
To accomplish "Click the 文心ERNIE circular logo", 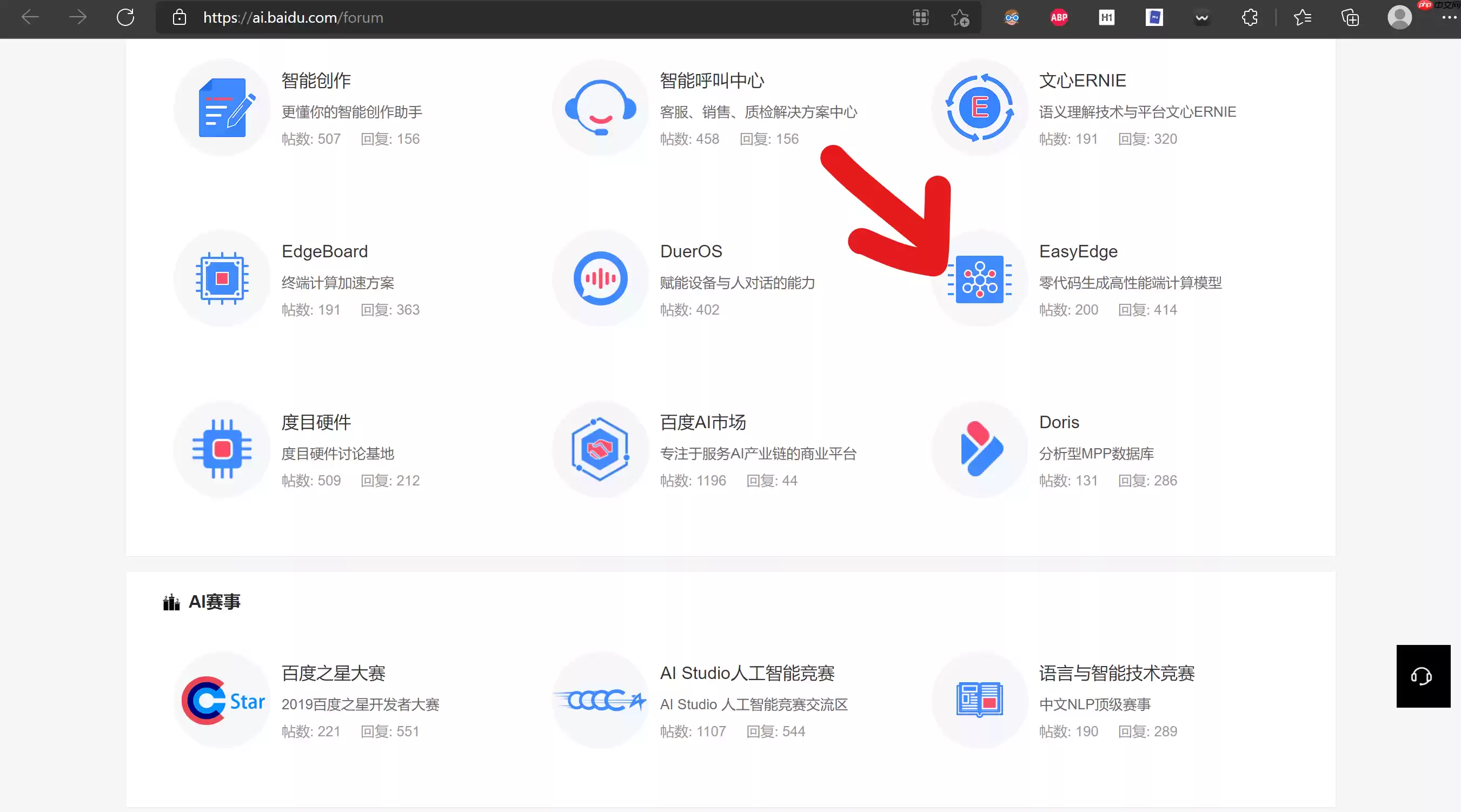I will coord(979,107).
